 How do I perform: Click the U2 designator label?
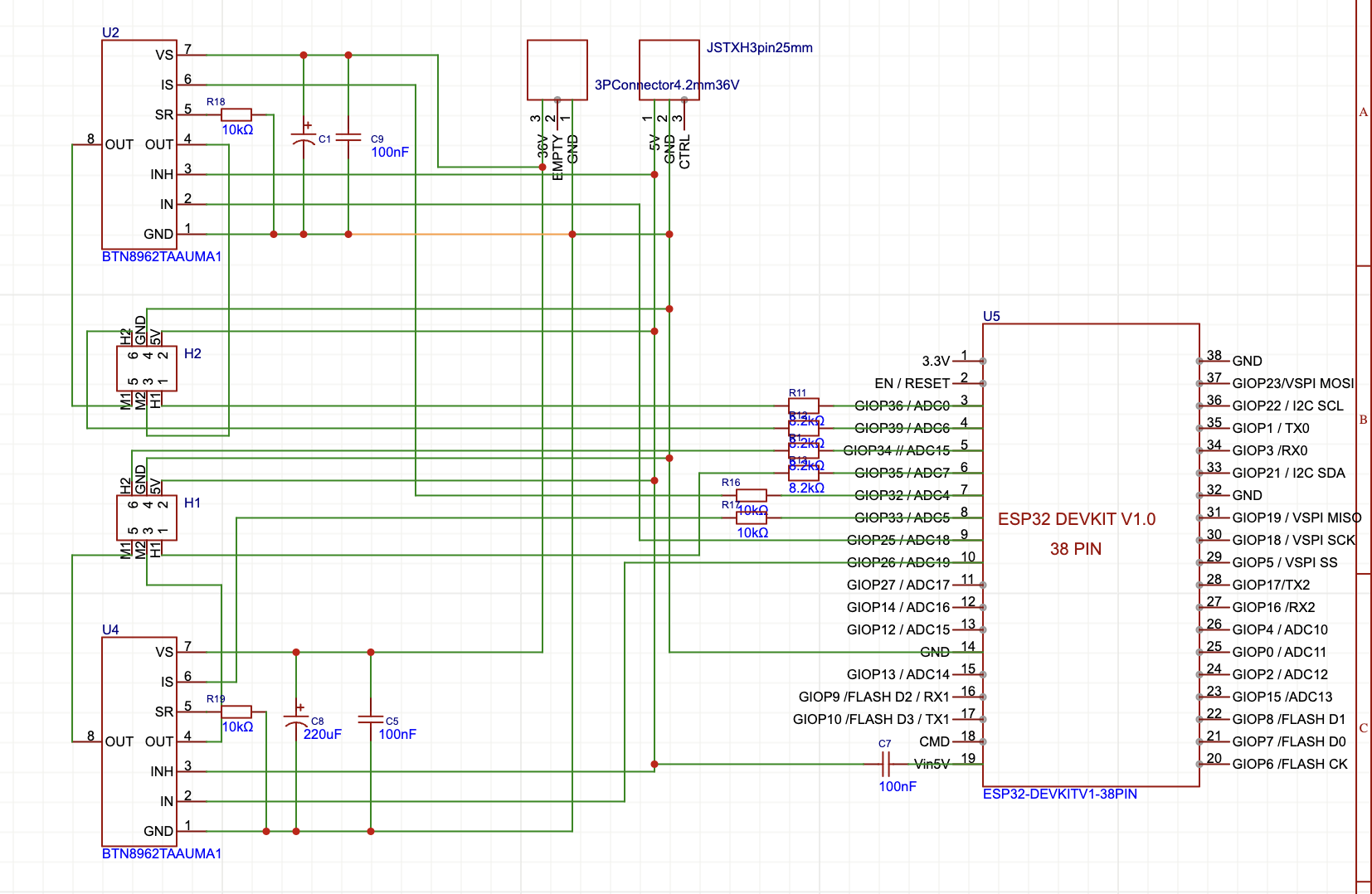coord(110,32)
